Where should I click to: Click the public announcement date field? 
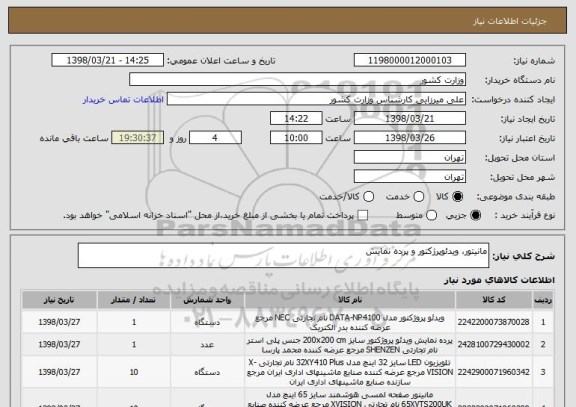[x=108, y=60]
